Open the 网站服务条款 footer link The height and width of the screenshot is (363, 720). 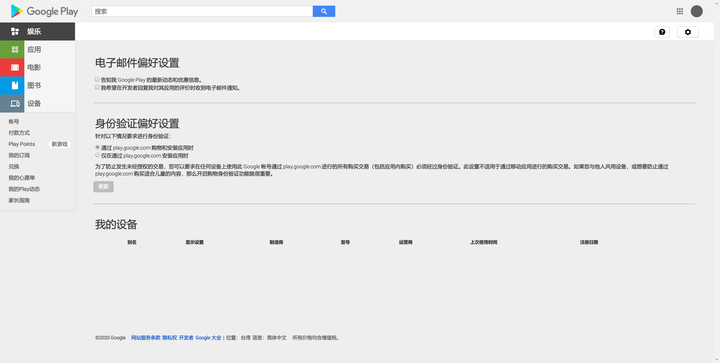click(x=146, y=338)
